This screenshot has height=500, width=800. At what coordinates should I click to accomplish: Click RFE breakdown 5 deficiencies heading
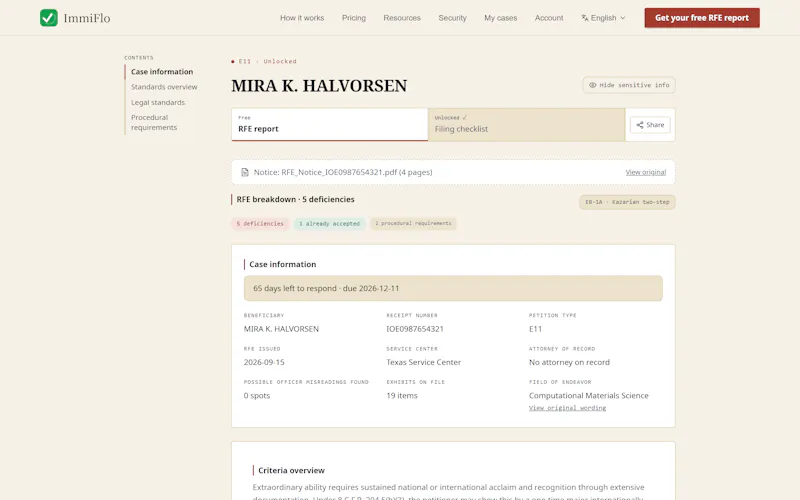tap(295, 199)
